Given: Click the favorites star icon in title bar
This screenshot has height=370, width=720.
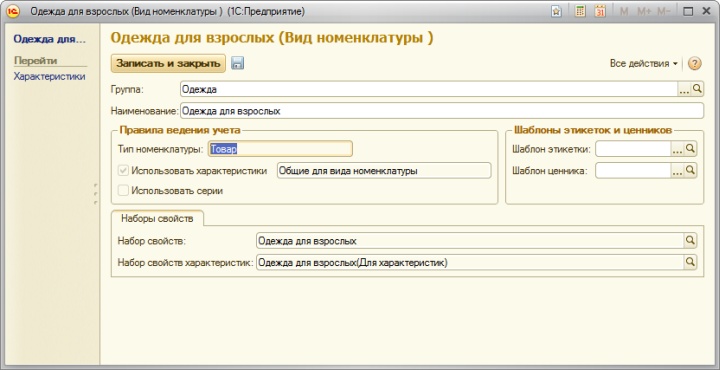Looking at the screenshot, I should (557, 11).
